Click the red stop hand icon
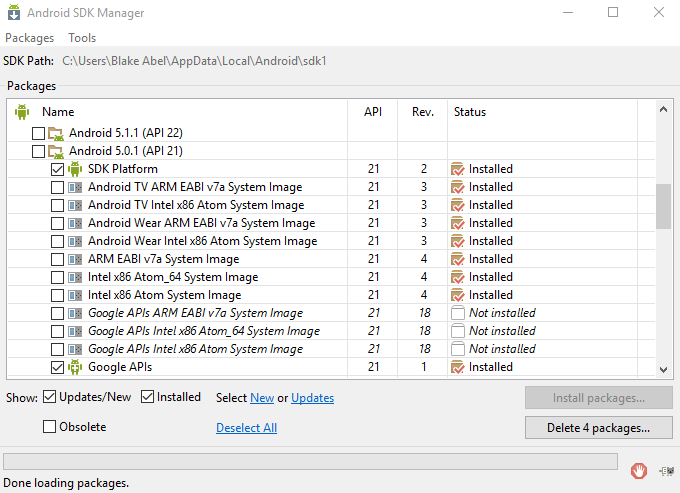Screen dimensions: 680x493 click(638, 469)
